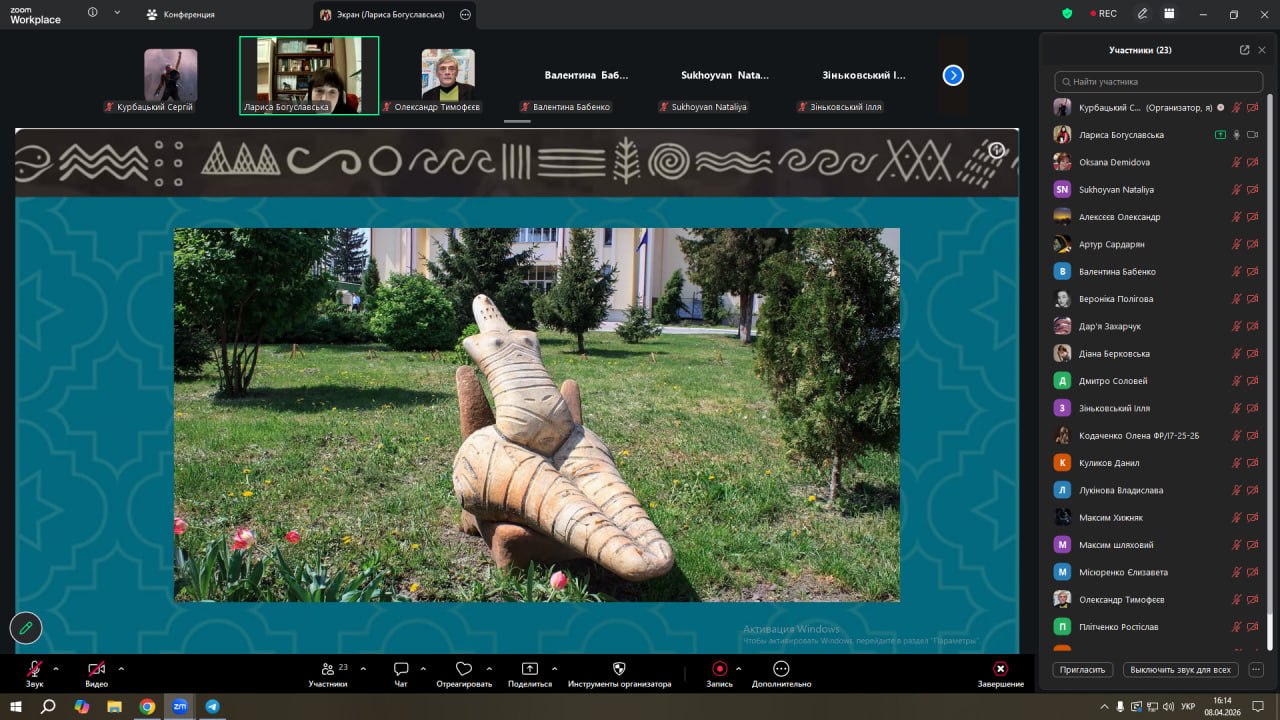The image size is (1280, 720).
Task: Unmute microphone with Звук button
Action: 35,669
